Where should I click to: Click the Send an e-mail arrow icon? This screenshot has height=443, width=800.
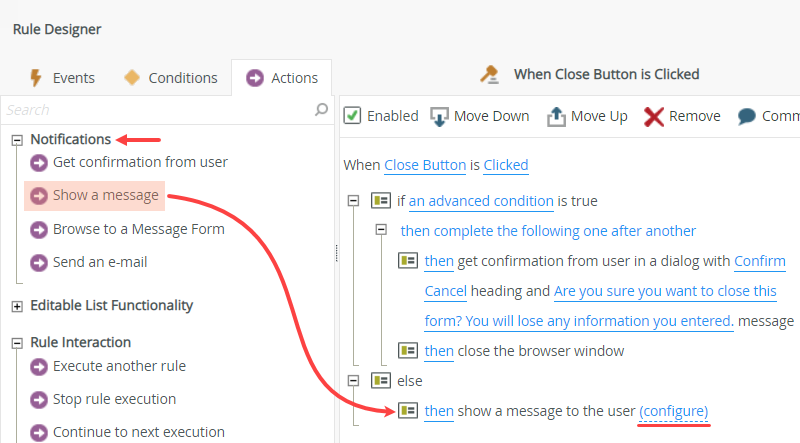39,263
